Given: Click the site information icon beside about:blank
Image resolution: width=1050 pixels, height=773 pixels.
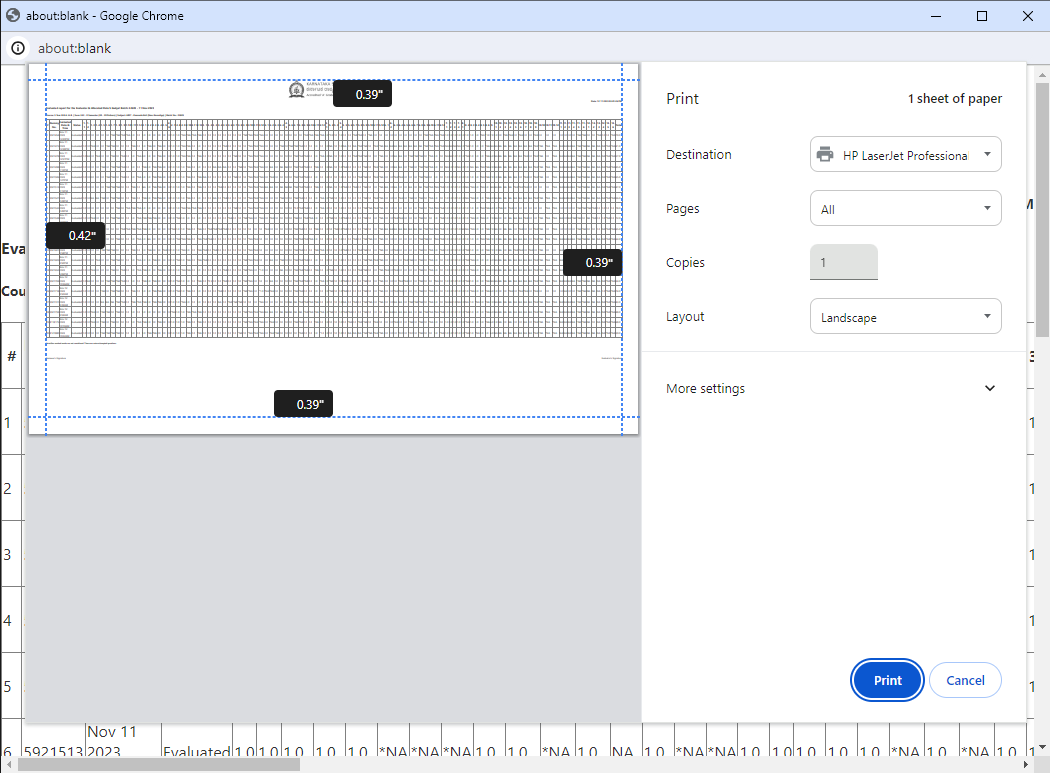Looking at the screenshot, I should click(x=18, y=48).
